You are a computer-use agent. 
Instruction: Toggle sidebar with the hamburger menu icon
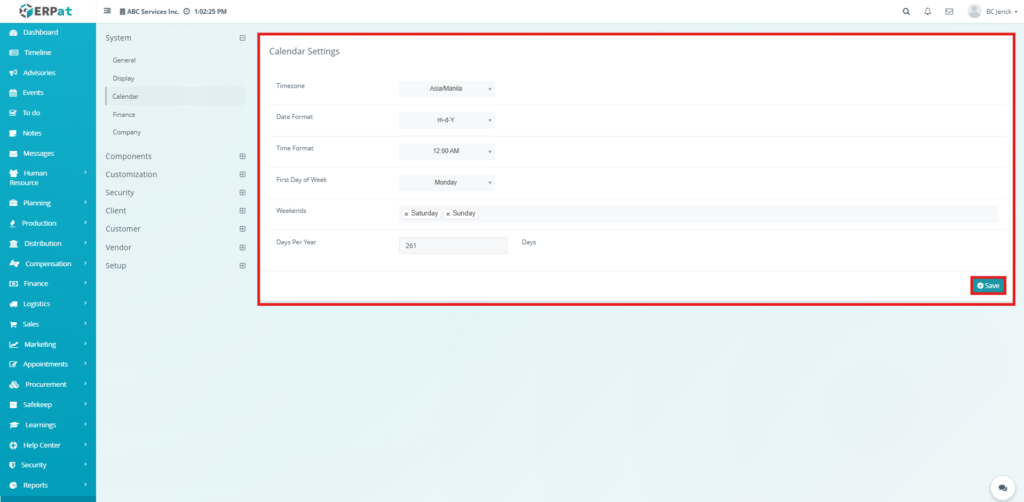pyautogui.click(x=107, y=11)
